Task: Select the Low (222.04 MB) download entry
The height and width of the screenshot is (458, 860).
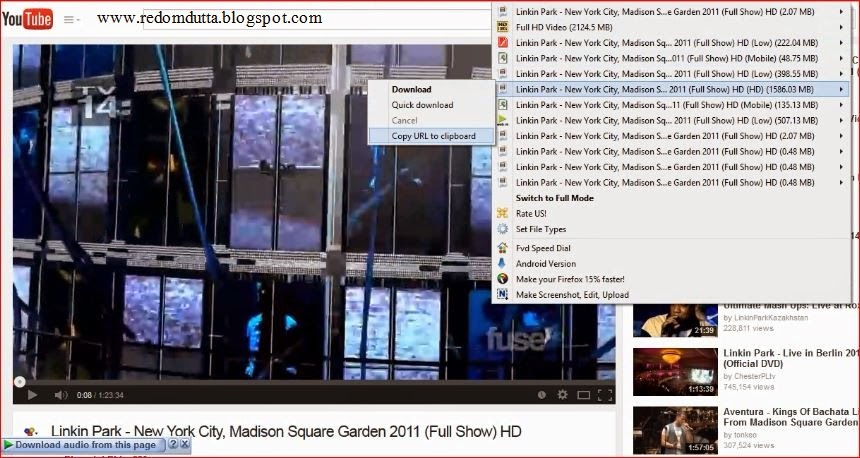Action: [x=671, y=42]
